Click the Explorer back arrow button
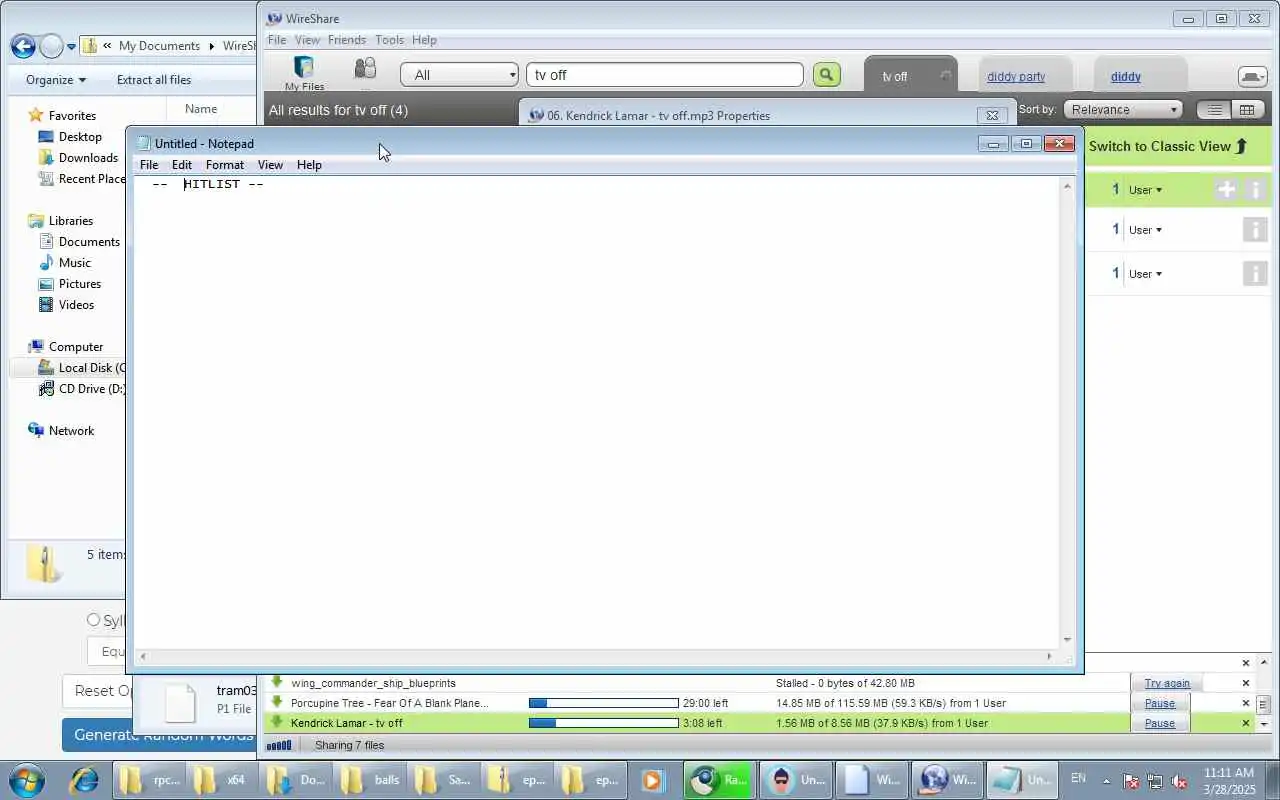Viewport: 1280px width, 800px height. coord(23,46)
